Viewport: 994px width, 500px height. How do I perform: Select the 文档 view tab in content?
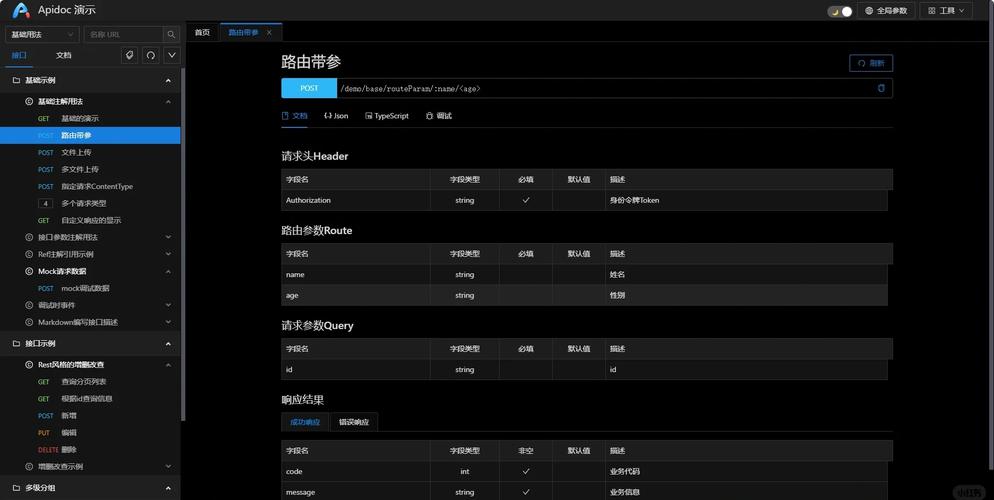[295, 116]
